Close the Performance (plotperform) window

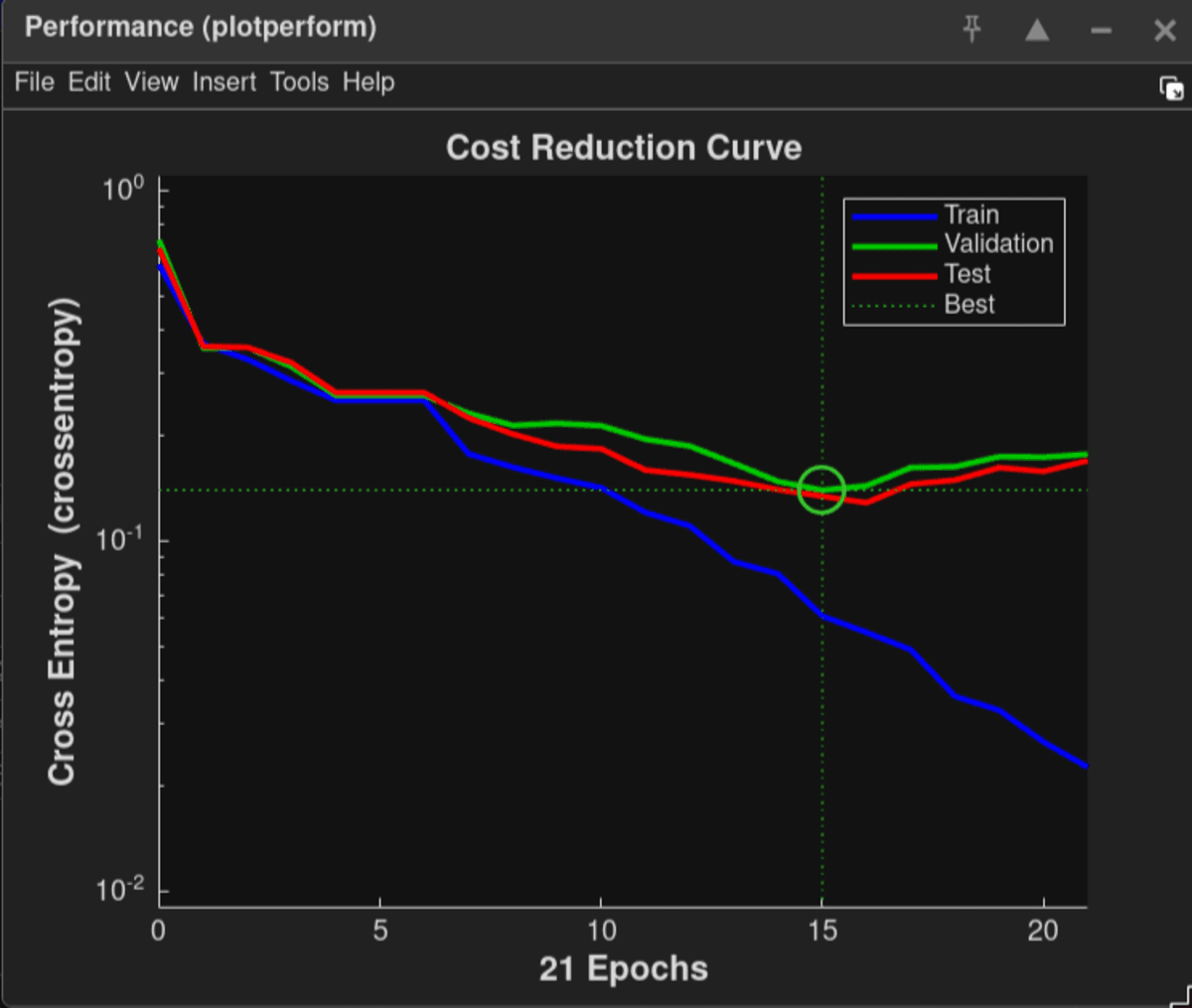click(x=1165, y=31)
